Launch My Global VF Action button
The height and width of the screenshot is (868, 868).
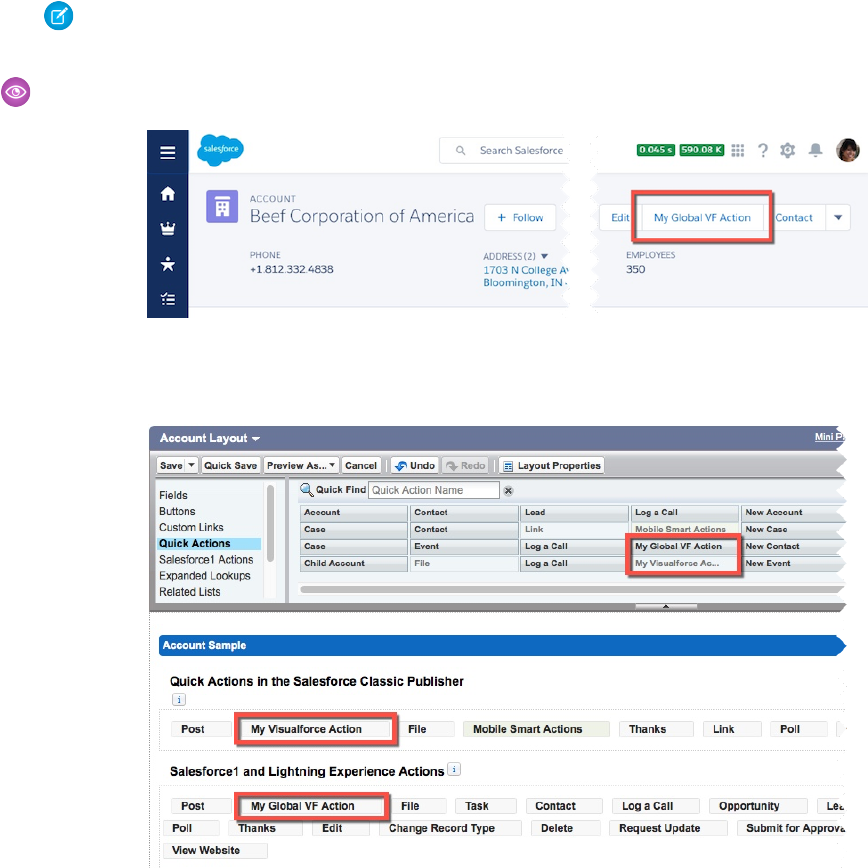pyautogui.click(x=702, y=218)
